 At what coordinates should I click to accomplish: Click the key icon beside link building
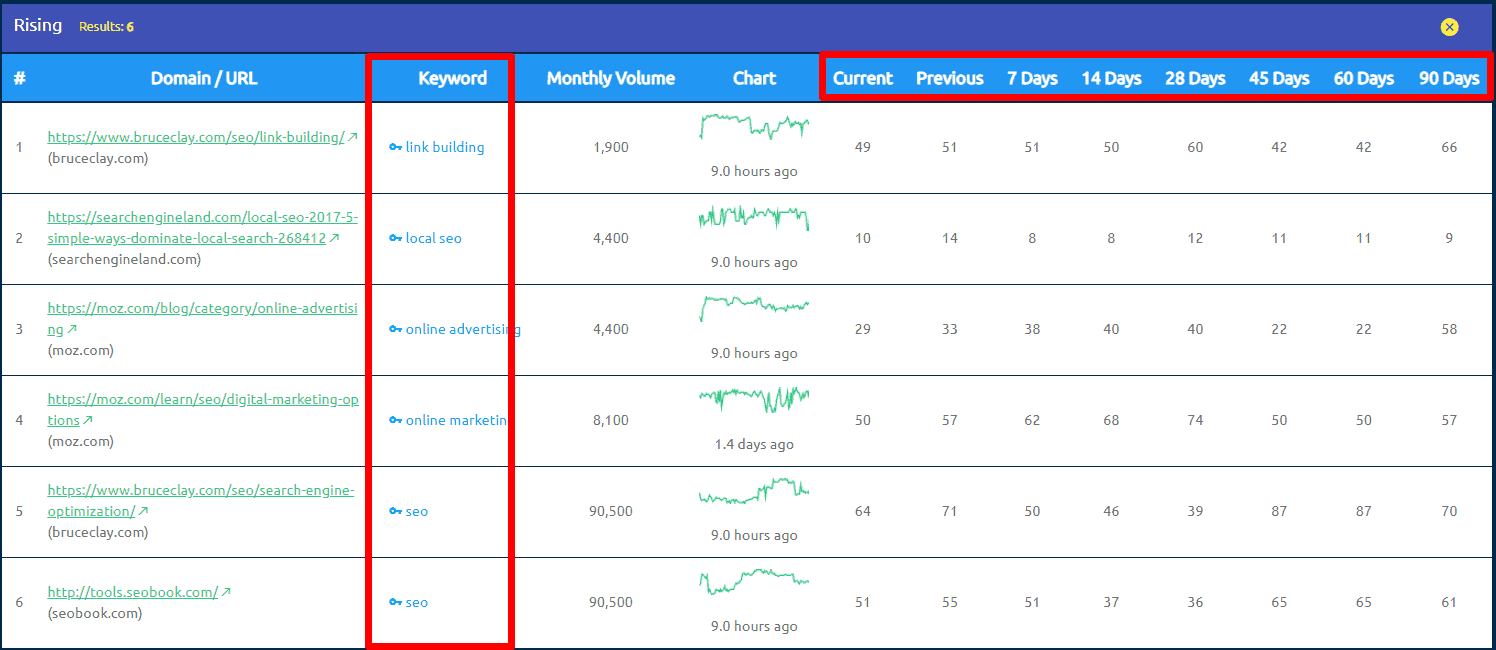click(x=396, y=148)
